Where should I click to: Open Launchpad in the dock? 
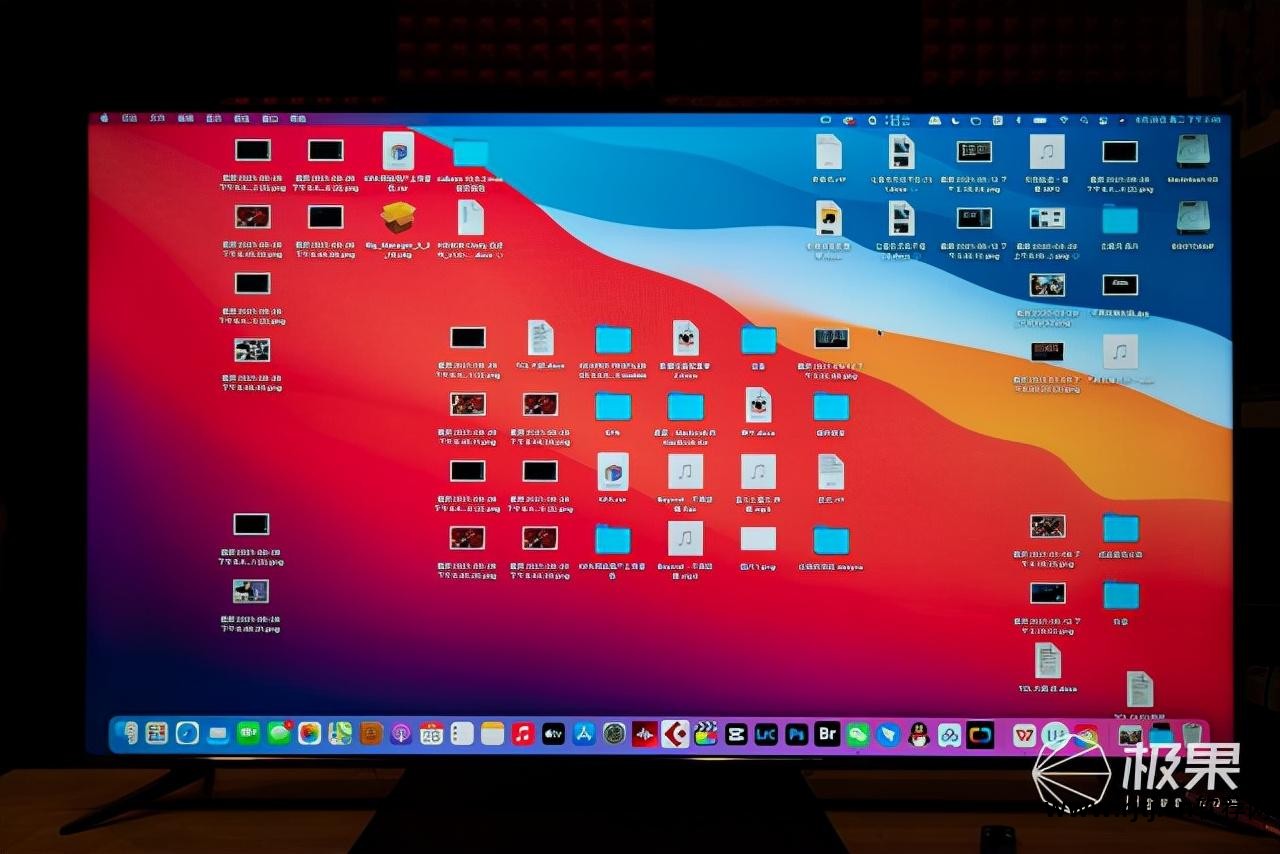pos(157,733)
